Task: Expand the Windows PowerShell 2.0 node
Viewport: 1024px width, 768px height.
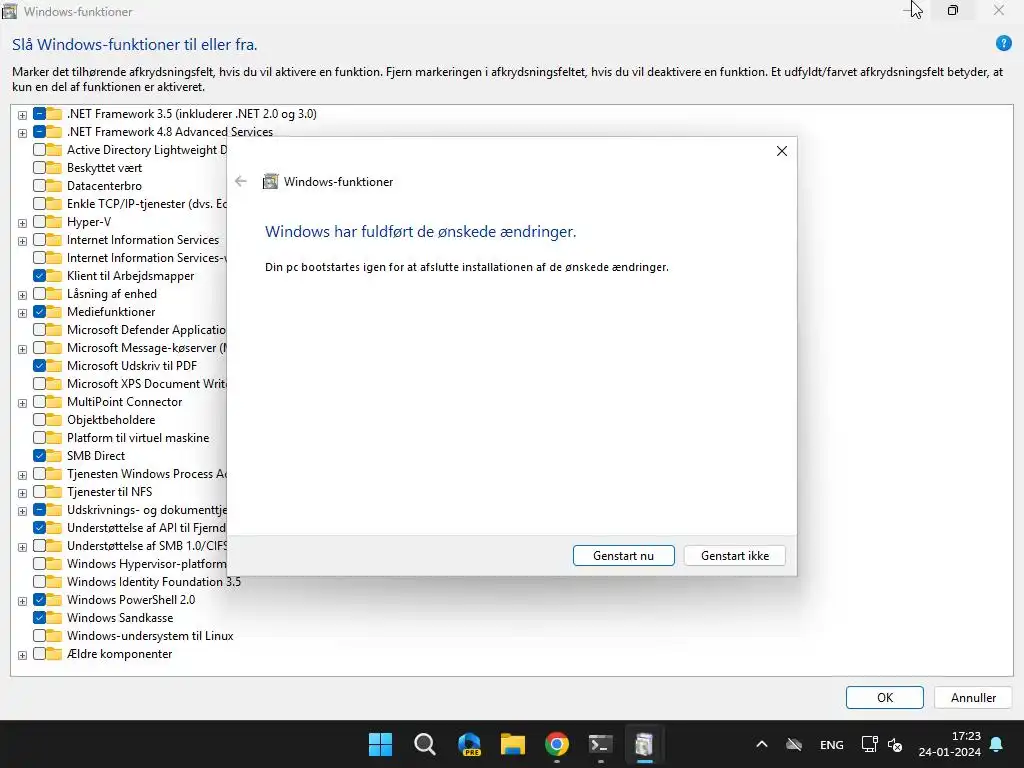Action: coord(22,601)
